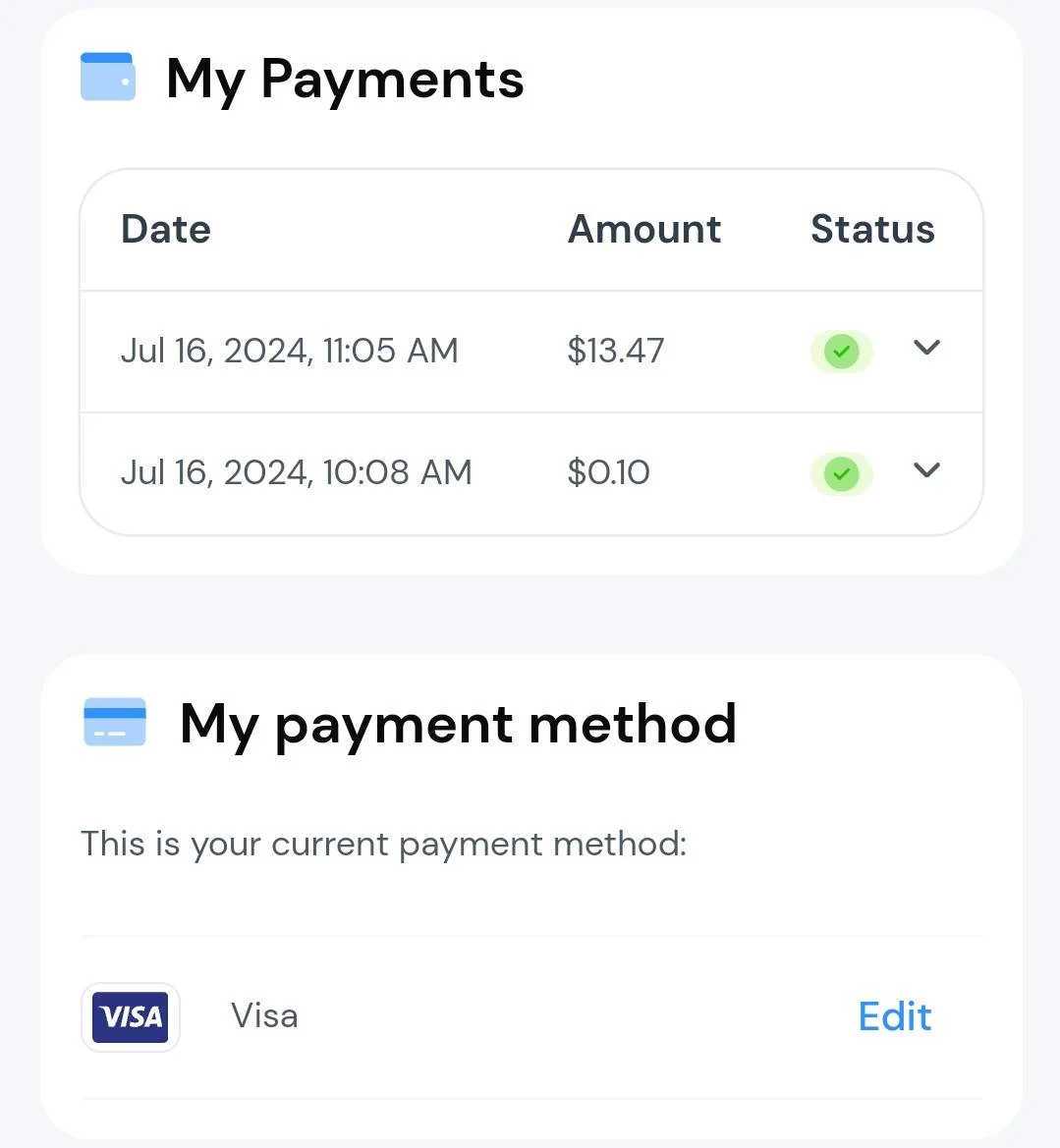The width and height of the screenshot is (1060, 1148).
Task: Click the Jul 16, 2024, 11:05 AM date
Action: pos(290,351)
